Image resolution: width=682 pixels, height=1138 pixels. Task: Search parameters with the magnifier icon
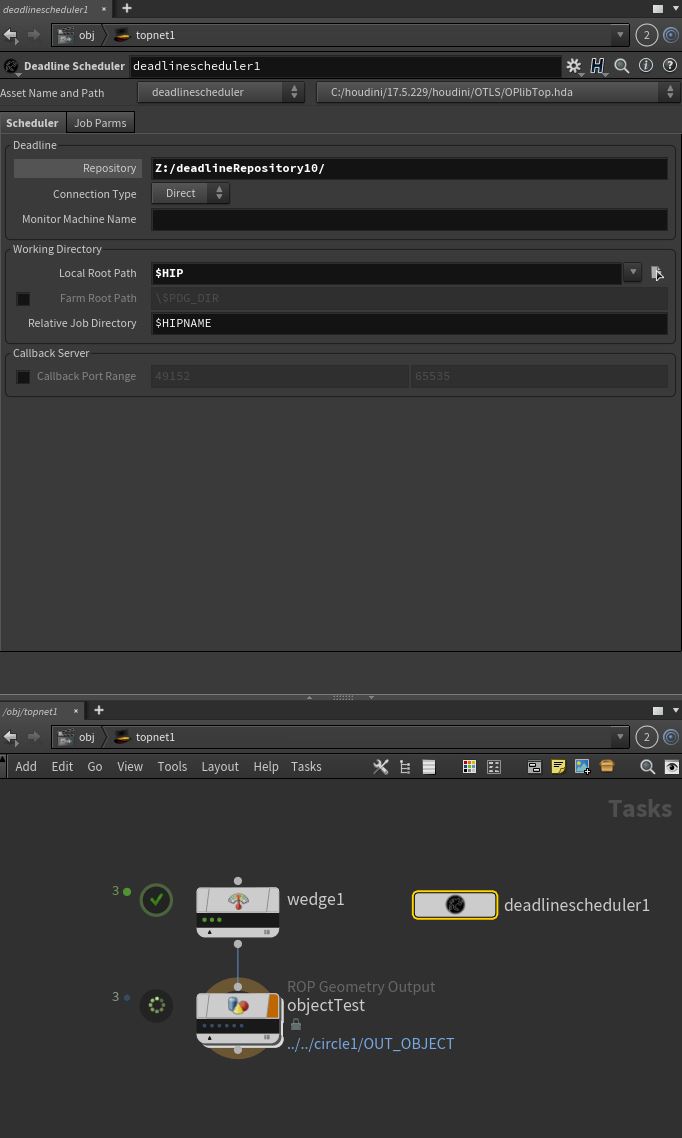point(622,66)
